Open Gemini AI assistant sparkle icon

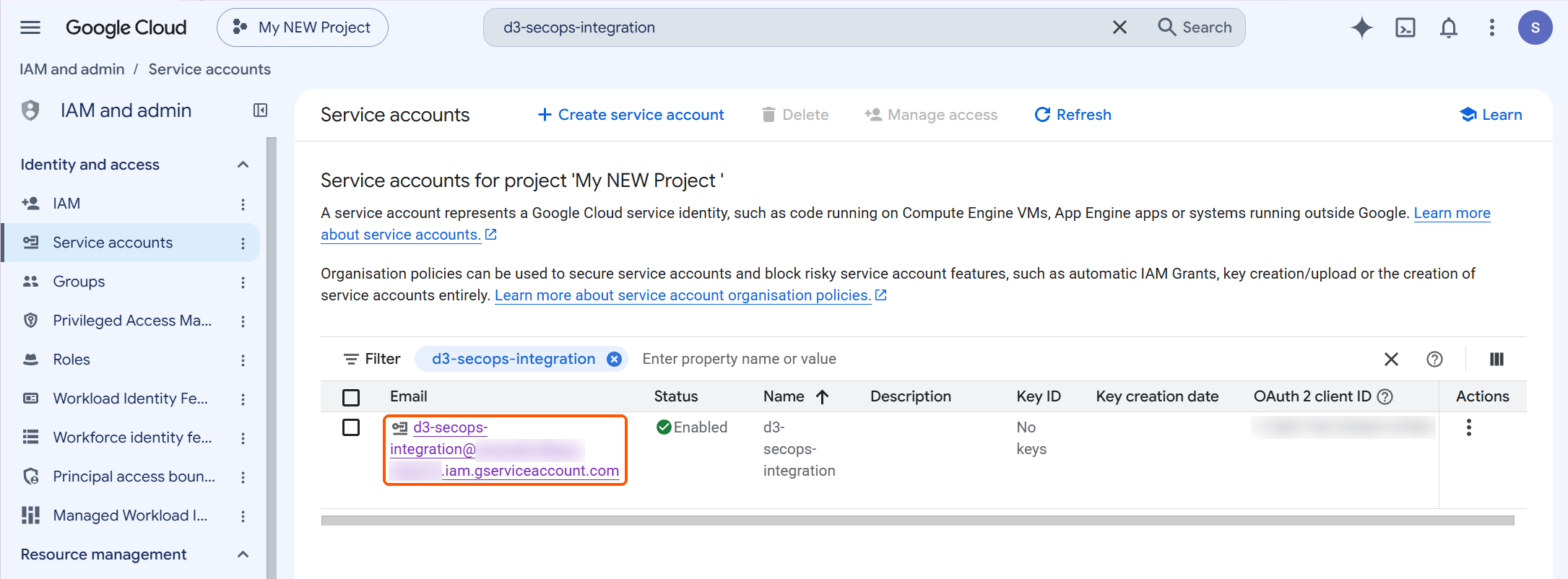(x=1362, y=27)
